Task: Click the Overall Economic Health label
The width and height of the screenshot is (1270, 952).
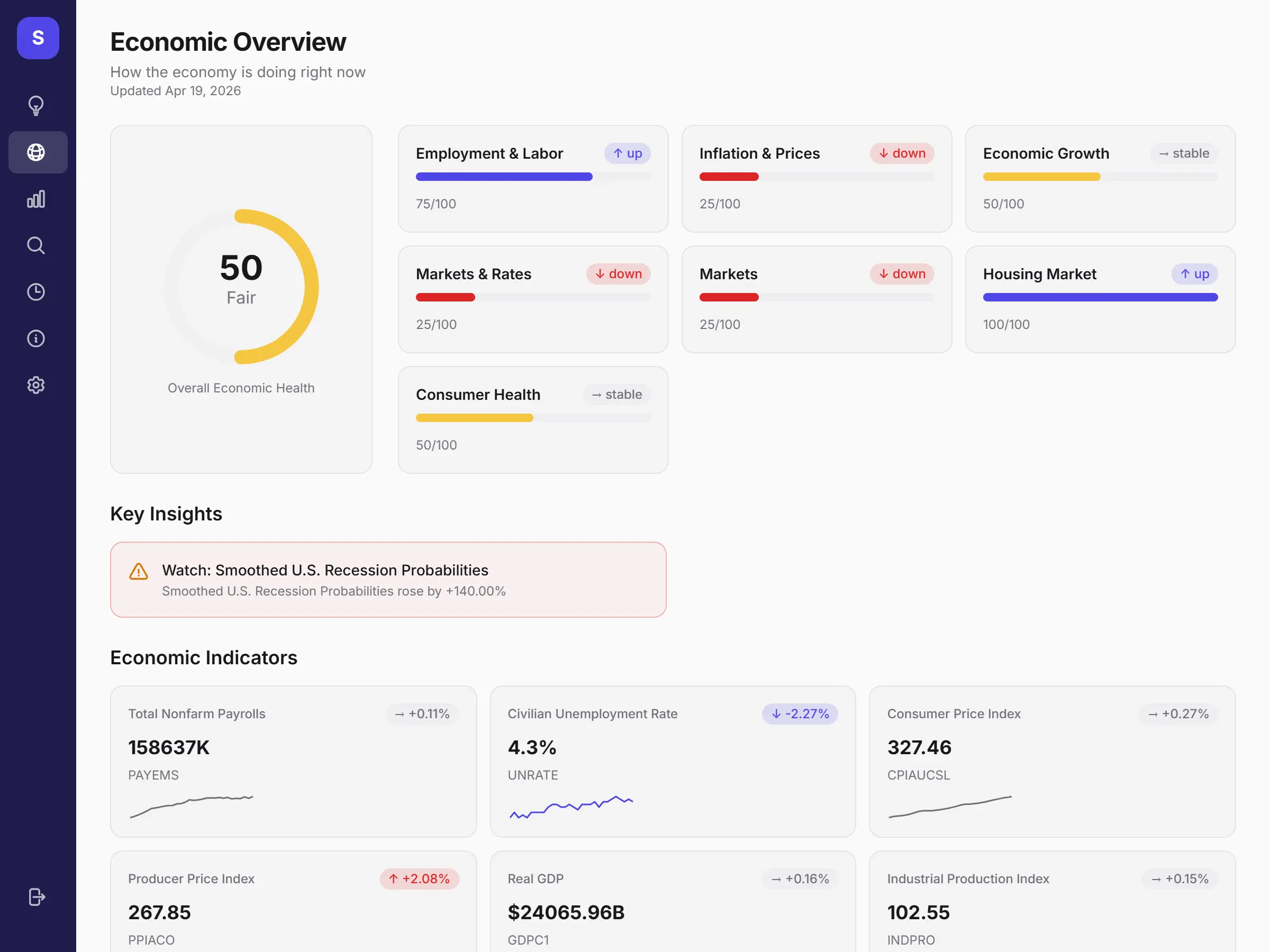Action: [x=241, y=388]
